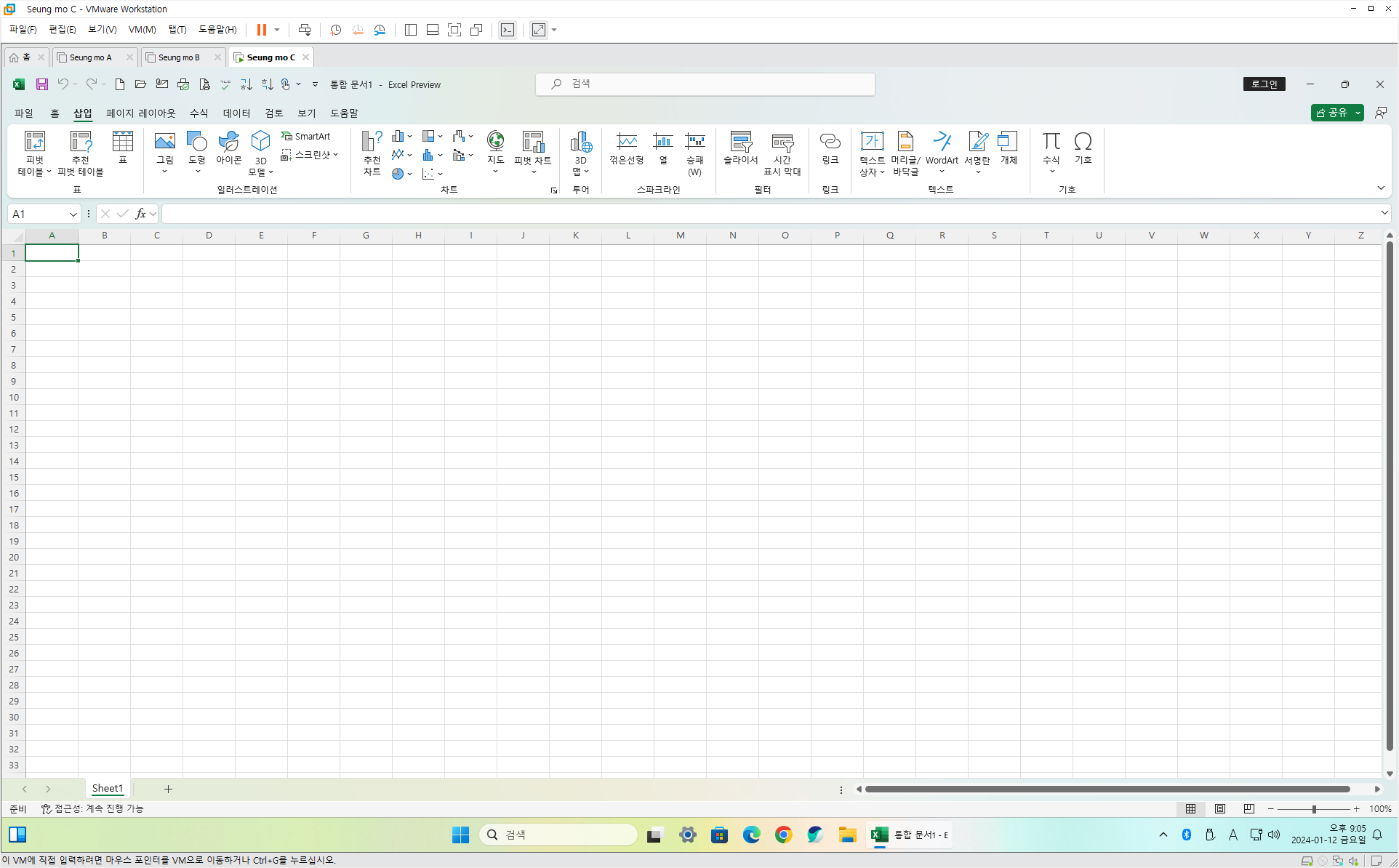Image resolution: width=1399 pixels, height=868 pixels.
Task: Click the zoom slider handle
Action: [1314, 808]
